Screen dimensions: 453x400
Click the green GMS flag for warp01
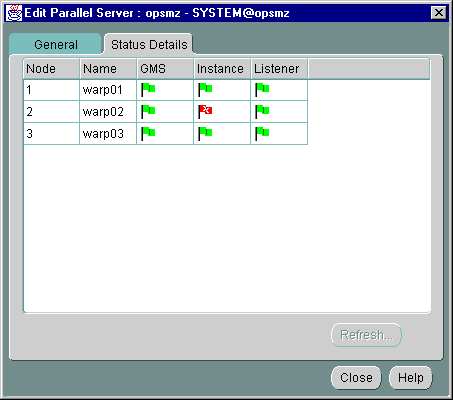tap(148, 89)
